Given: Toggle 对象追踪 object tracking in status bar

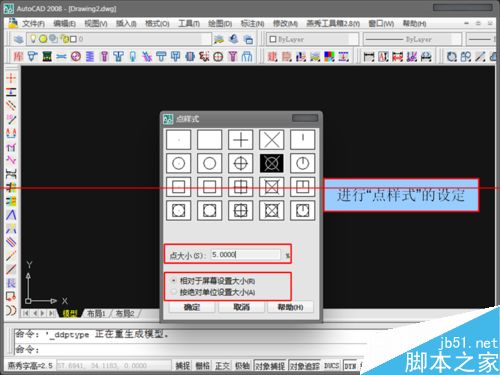Looking at the screenshot, I should pyautogui.click(x=304, y=366).
